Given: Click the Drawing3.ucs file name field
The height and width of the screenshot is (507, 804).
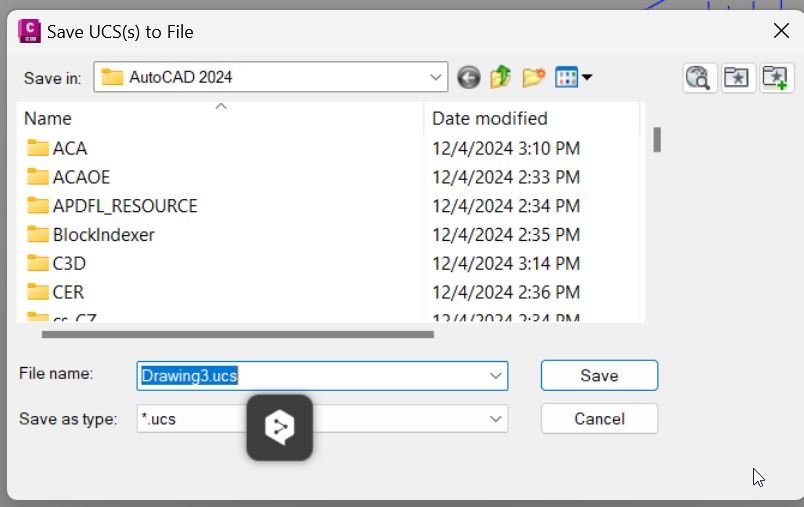Looking at the screenshot, I should point(322,376).
